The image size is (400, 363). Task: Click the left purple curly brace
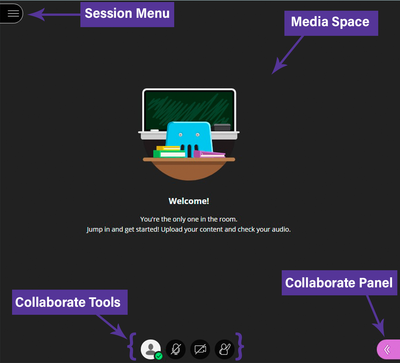click(132, 347)
